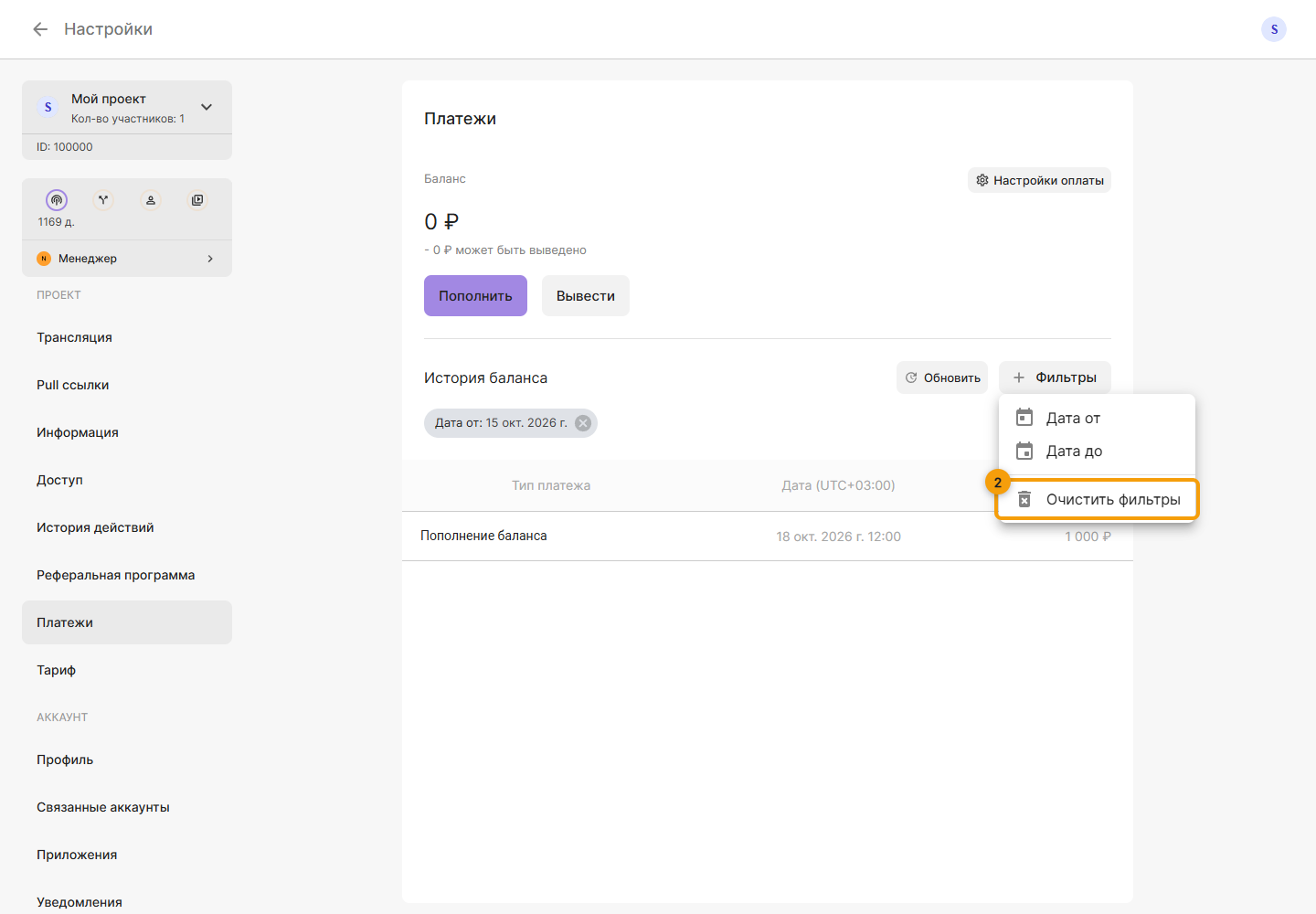Open История действий
The width and height of the screenshot is (1316, 914).
coord(127,527)
